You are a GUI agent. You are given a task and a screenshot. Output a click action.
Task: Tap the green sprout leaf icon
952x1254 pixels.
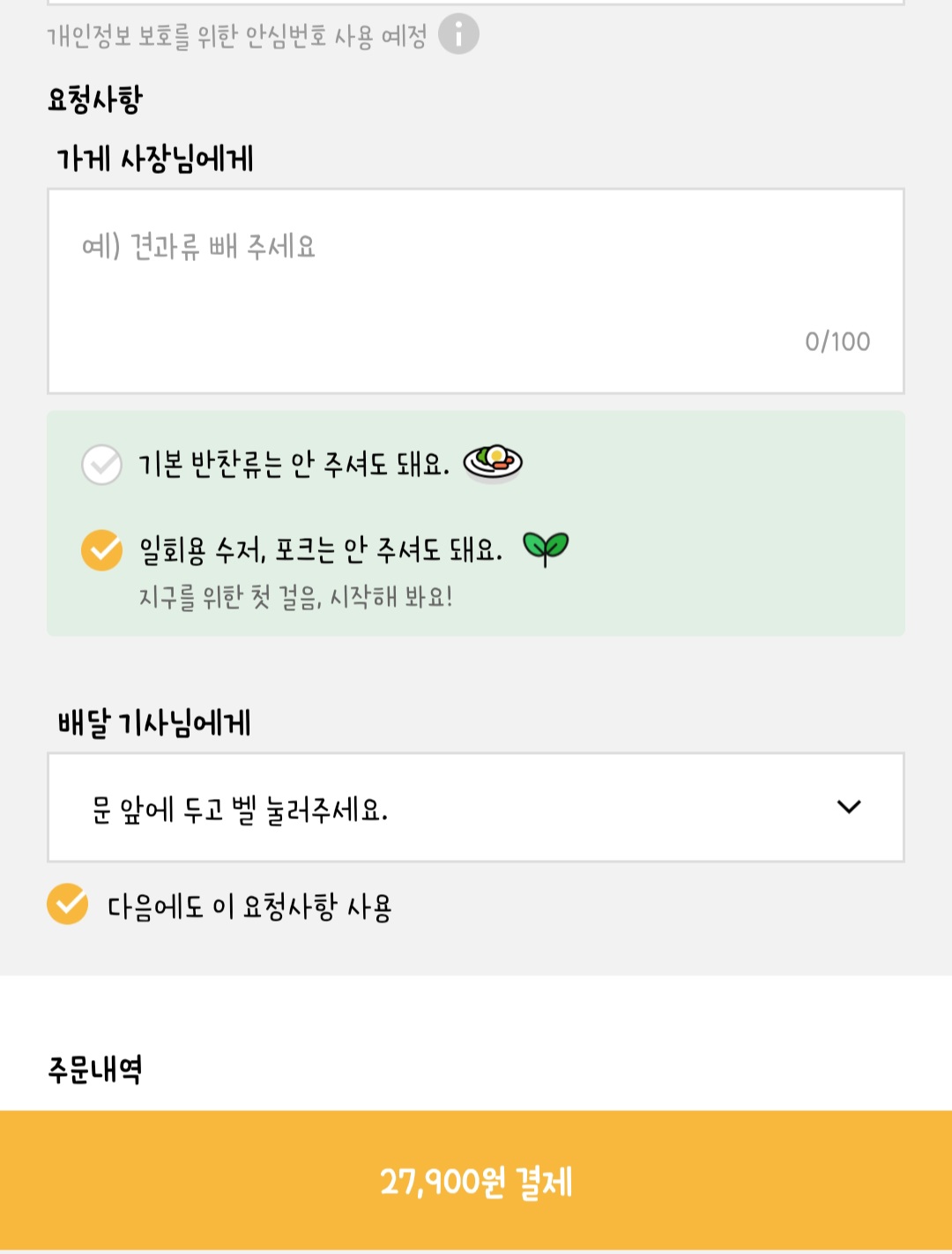tap(546, 549)
